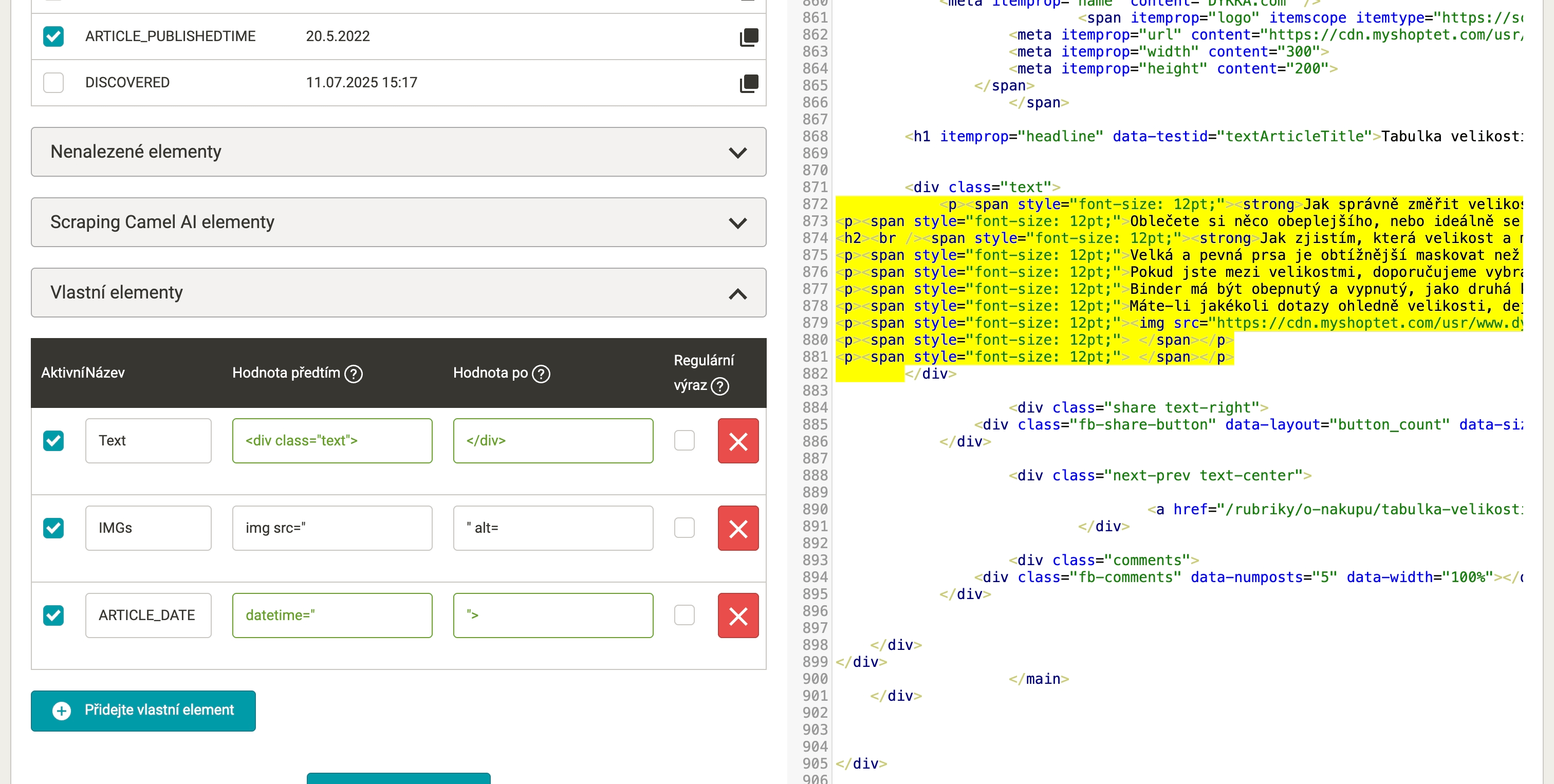Open help for Hodnota po column
Image resolution: width=1554 pixels, height=784 pixels.
[x=541, y=374]
